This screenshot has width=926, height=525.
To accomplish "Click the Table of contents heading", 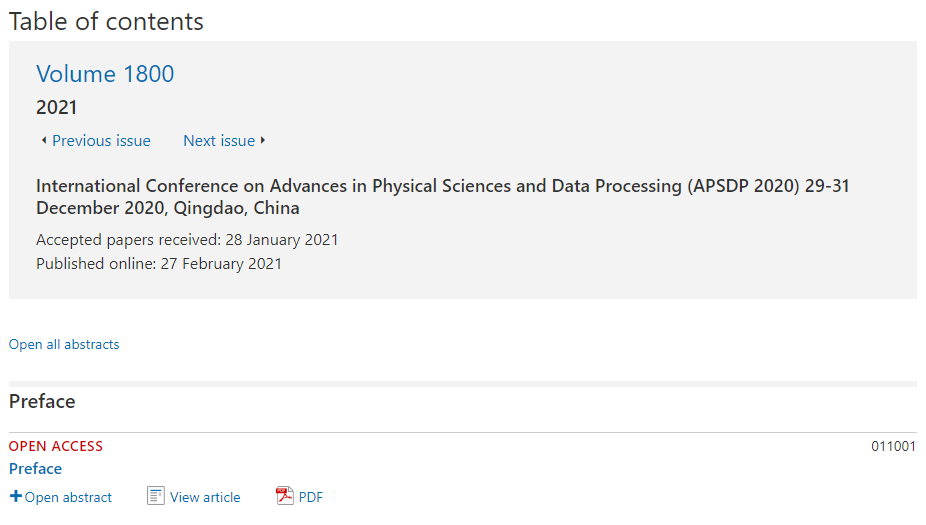I will point(106,22).
